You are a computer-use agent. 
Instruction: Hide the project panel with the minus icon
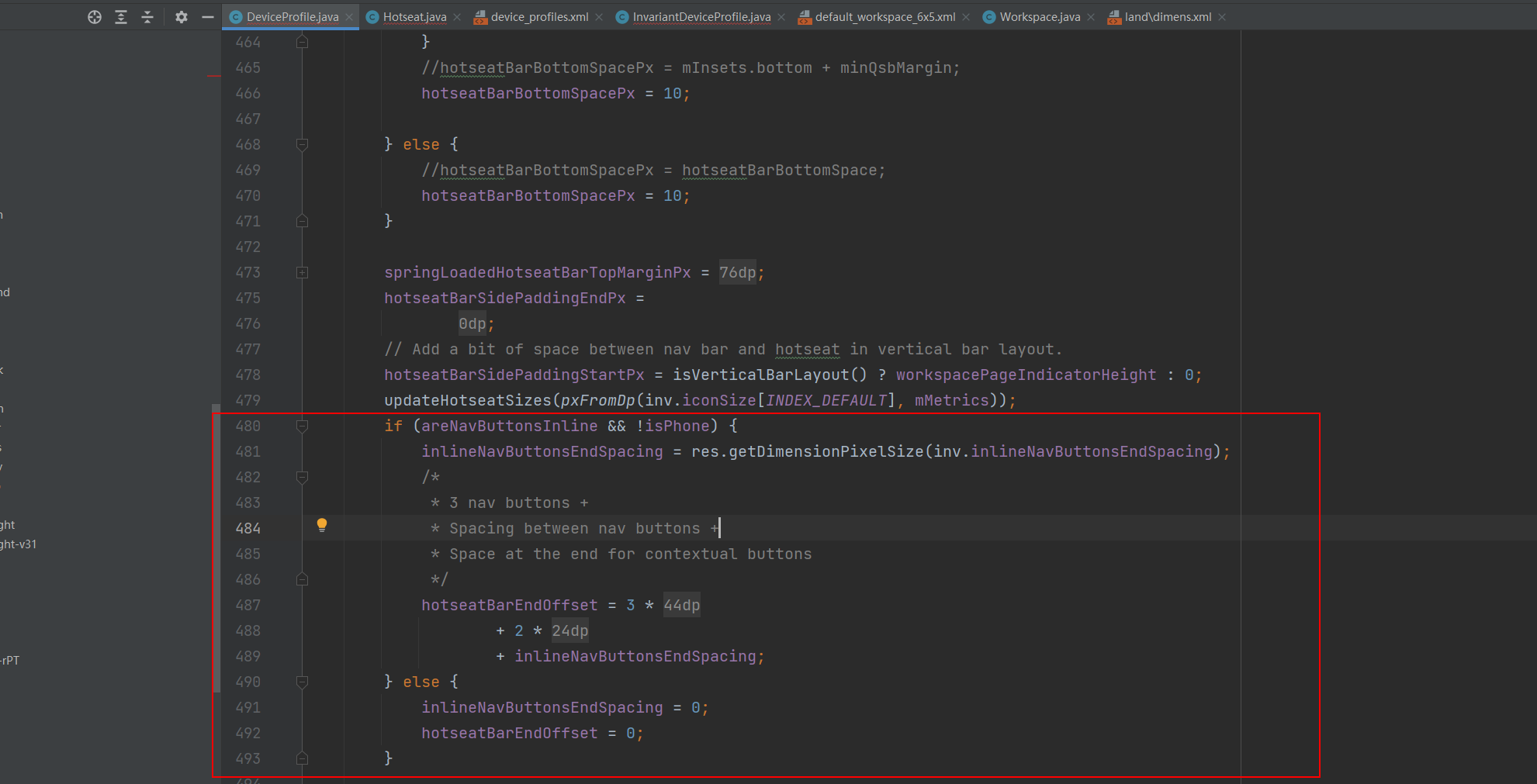(x=207, y=17)
